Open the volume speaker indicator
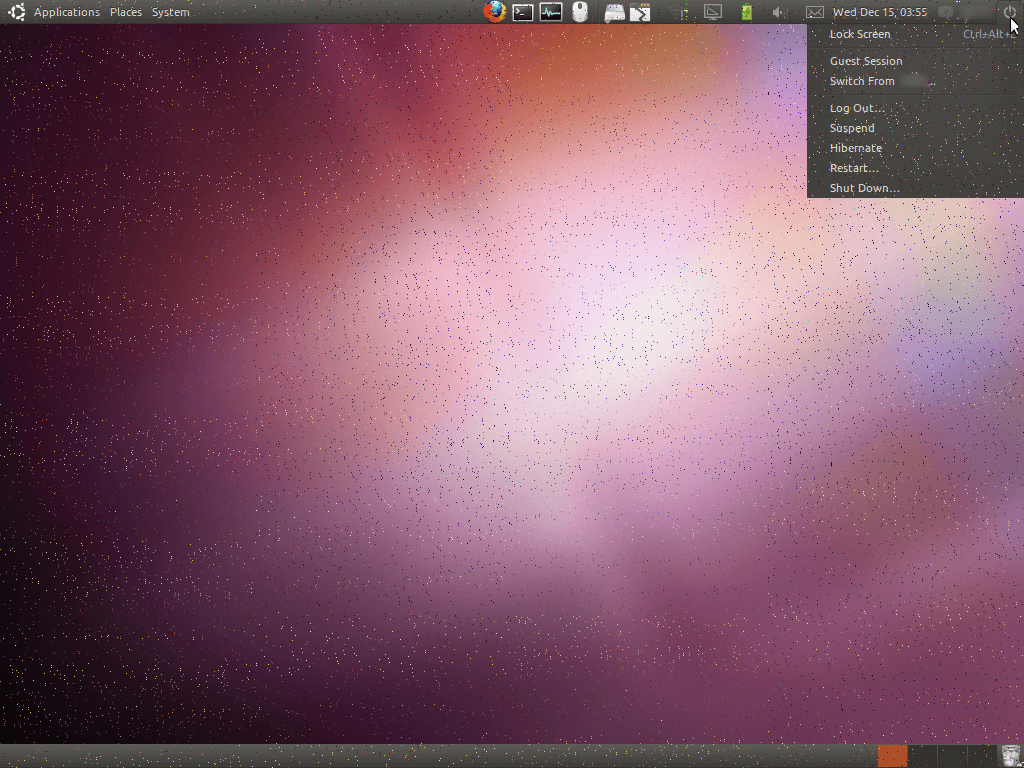Image resolution: width=1024 pixels, height=768 pixels. coord(780,12)
